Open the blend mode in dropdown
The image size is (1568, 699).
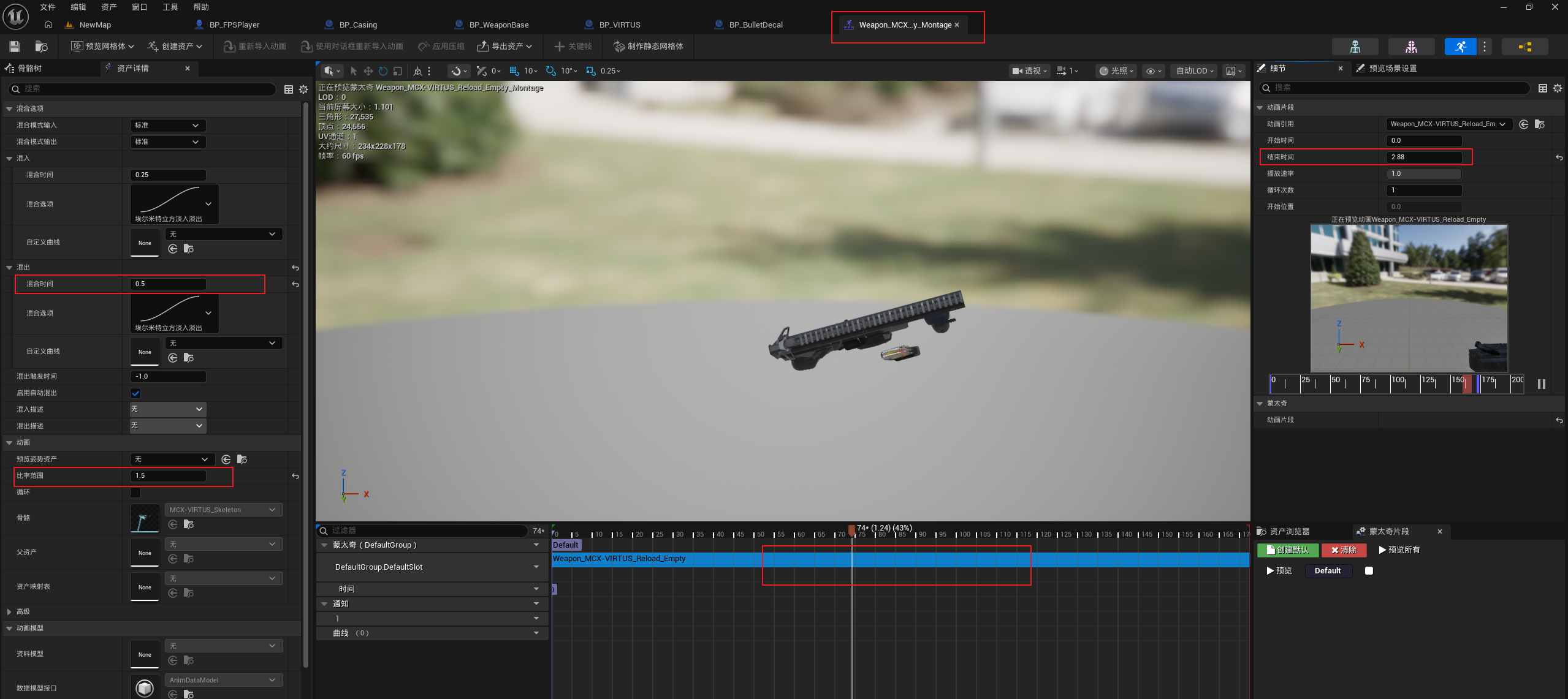click(x=167, y=126)
